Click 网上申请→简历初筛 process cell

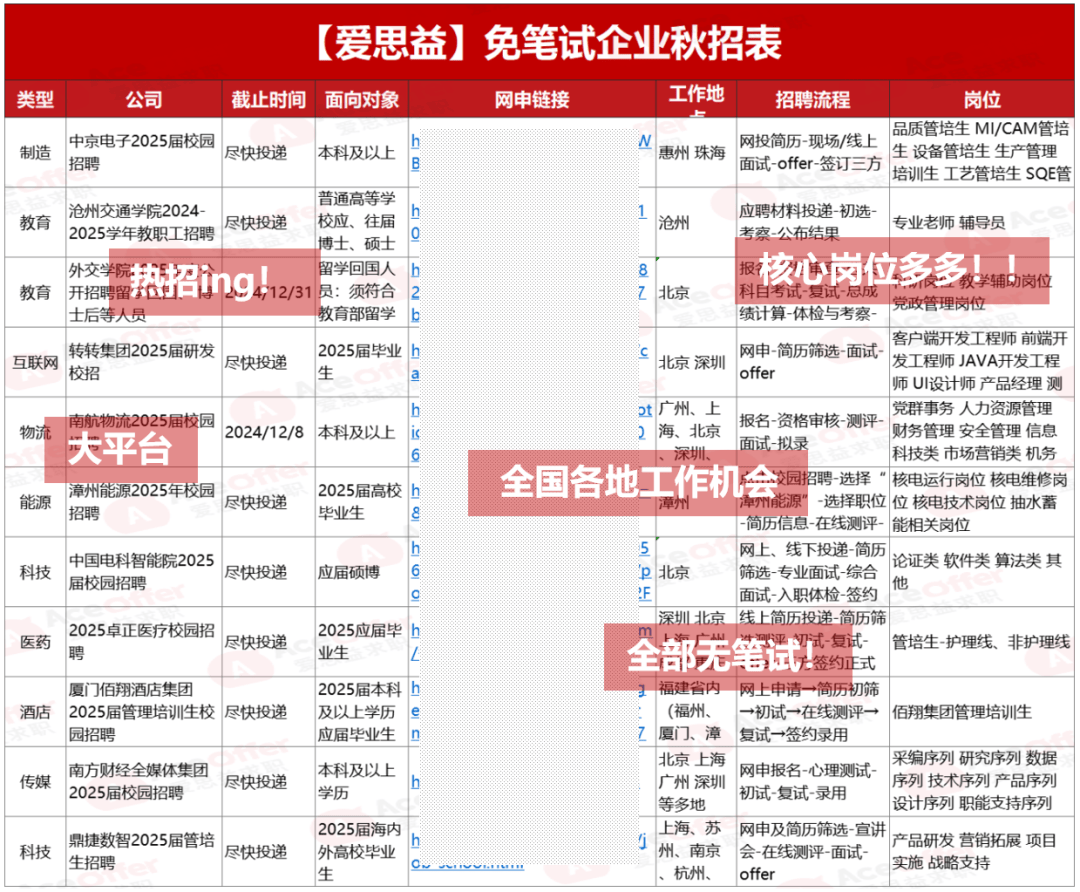click(813, 712)
